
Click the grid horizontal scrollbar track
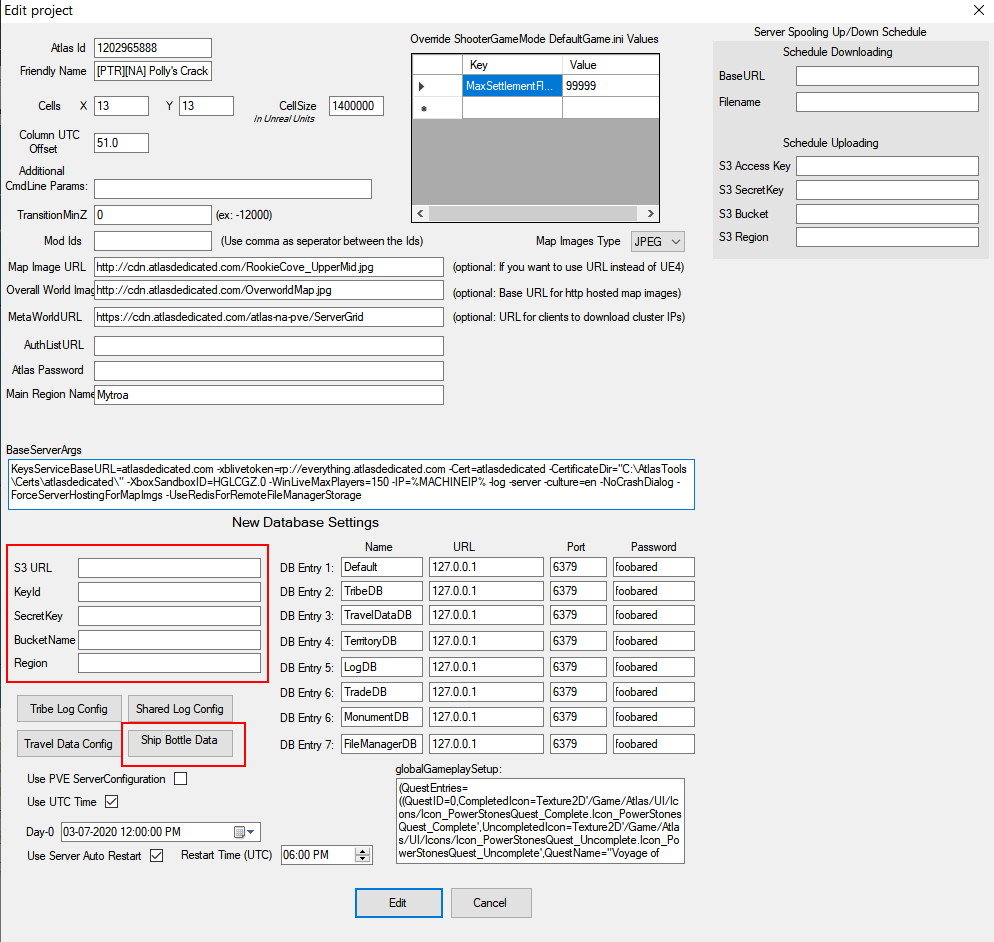coord(535,214)
